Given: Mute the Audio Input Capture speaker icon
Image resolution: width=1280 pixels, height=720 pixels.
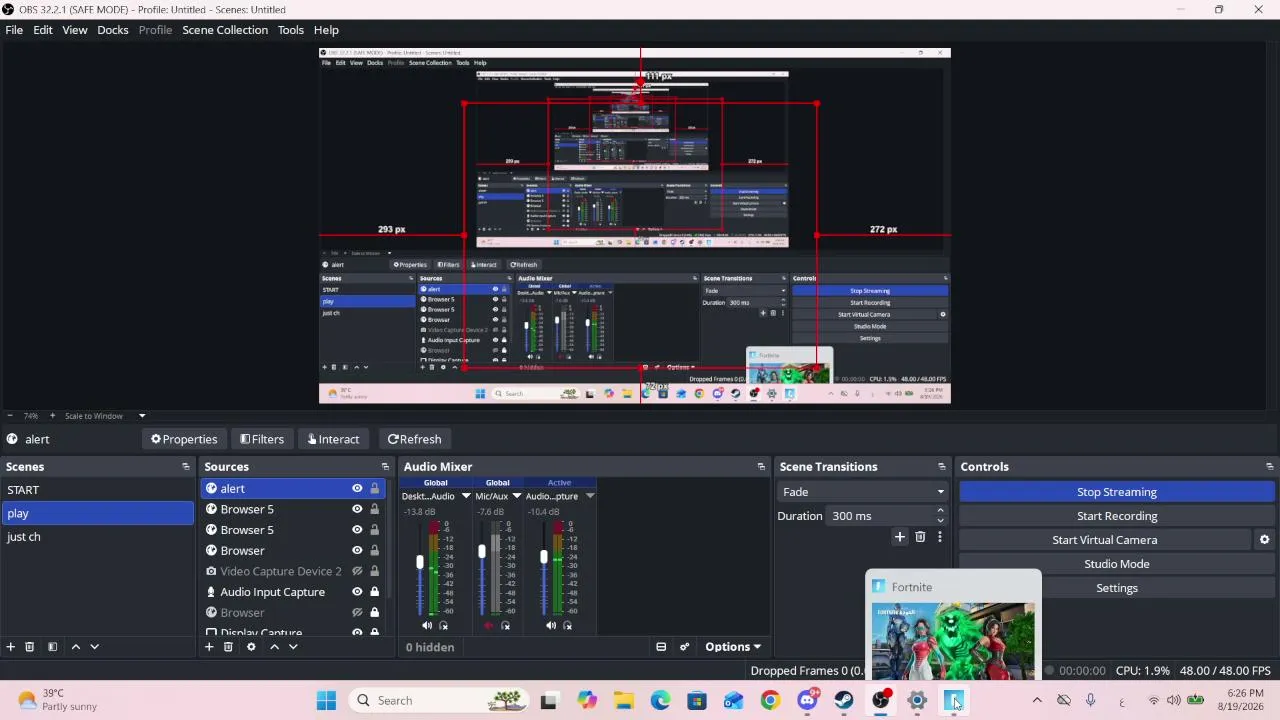Looking at the screenshot, I should (551, 626).
